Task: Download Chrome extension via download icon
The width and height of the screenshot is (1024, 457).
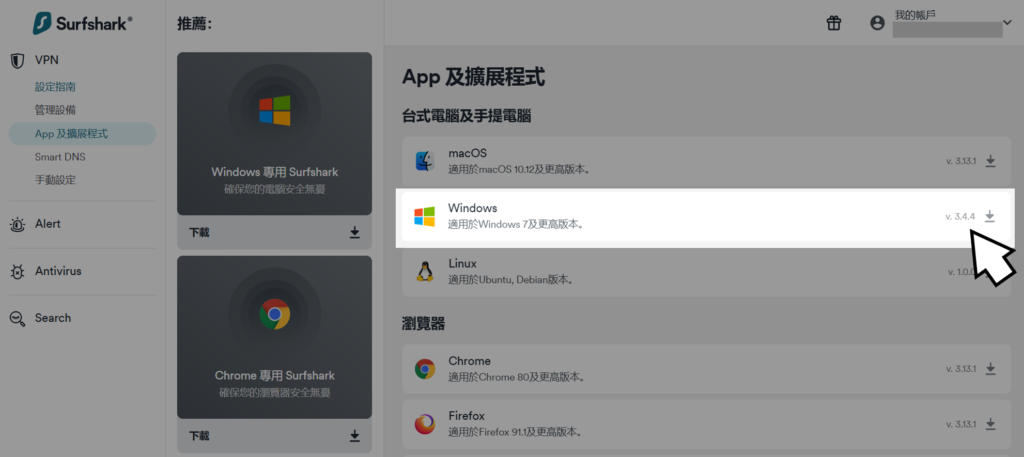Action: 991,369
